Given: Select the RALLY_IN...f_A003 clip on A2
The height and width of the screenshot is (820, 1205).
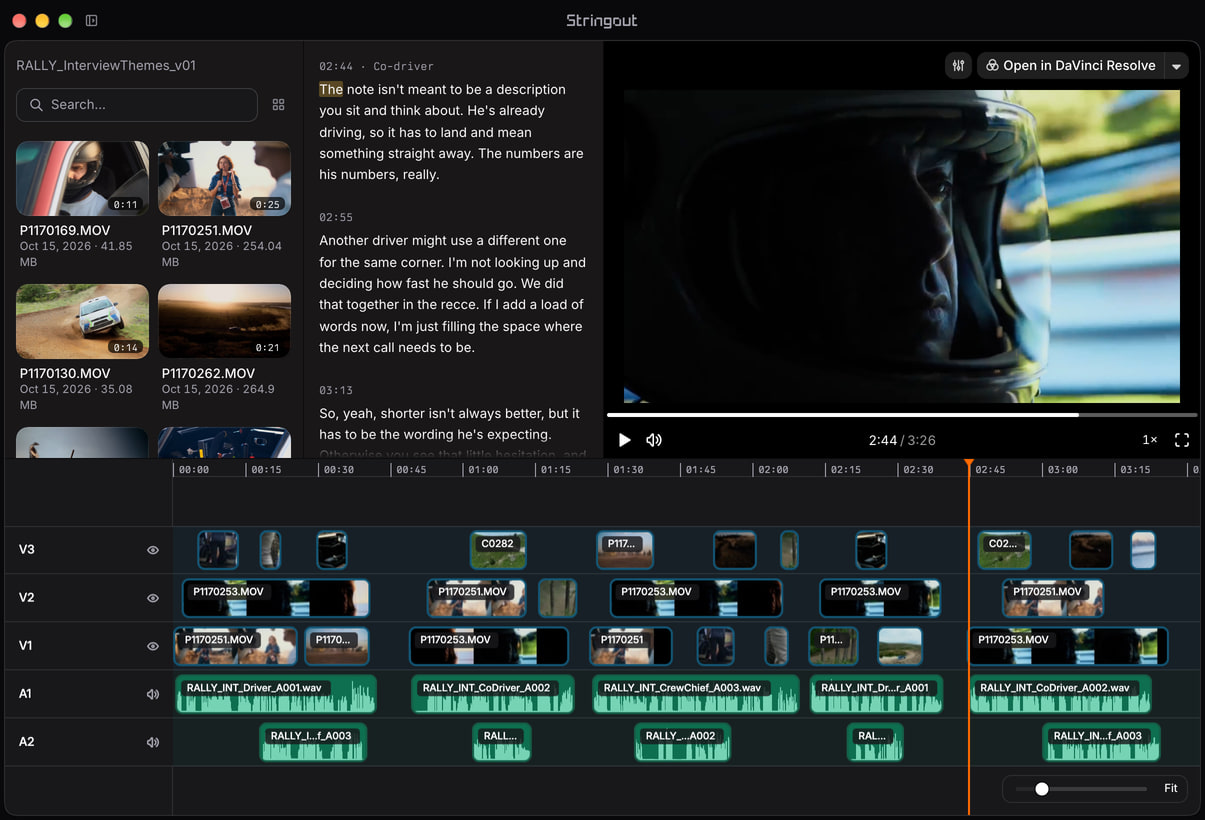Looking at the screenshot, I should (x=1101, y=742).
